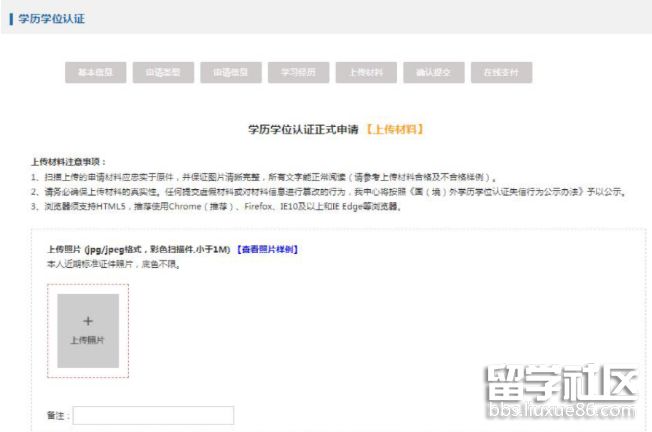Screen dimensions: 652x432
Task: Click the 备注 field label
Action: [57, 415]
